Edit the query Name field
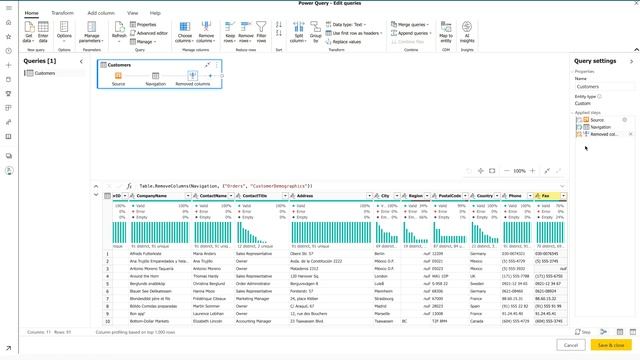The image size is (640, 360). click(604, 87)
